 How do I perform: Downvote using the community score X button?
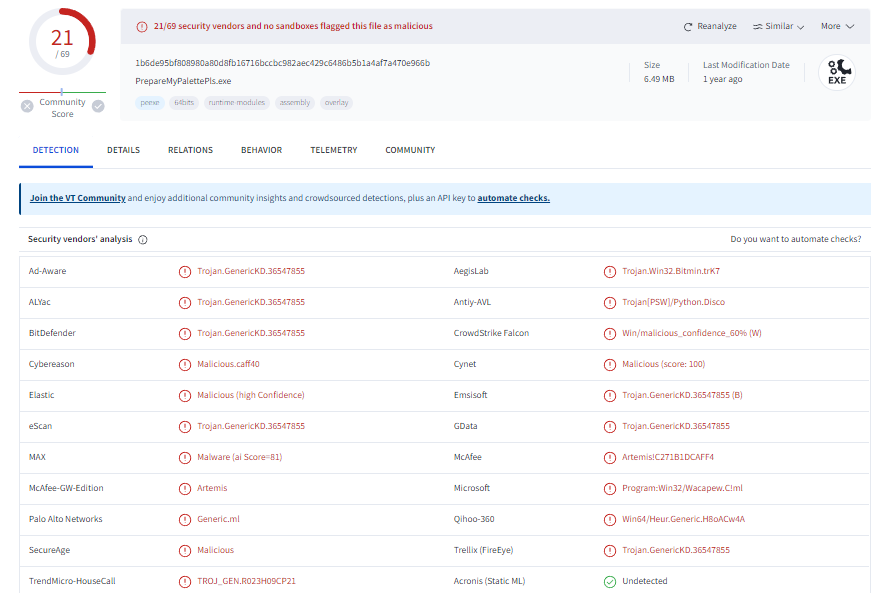click(27, 106)
